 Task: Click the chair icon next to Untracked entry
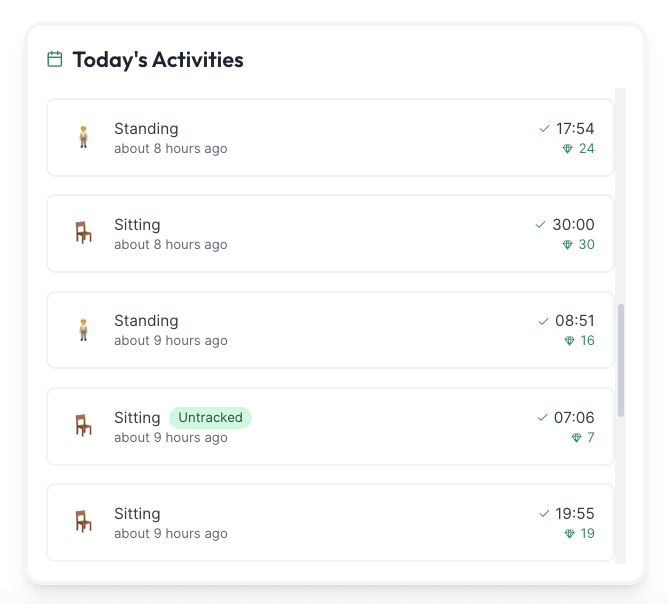click(84, 426)
